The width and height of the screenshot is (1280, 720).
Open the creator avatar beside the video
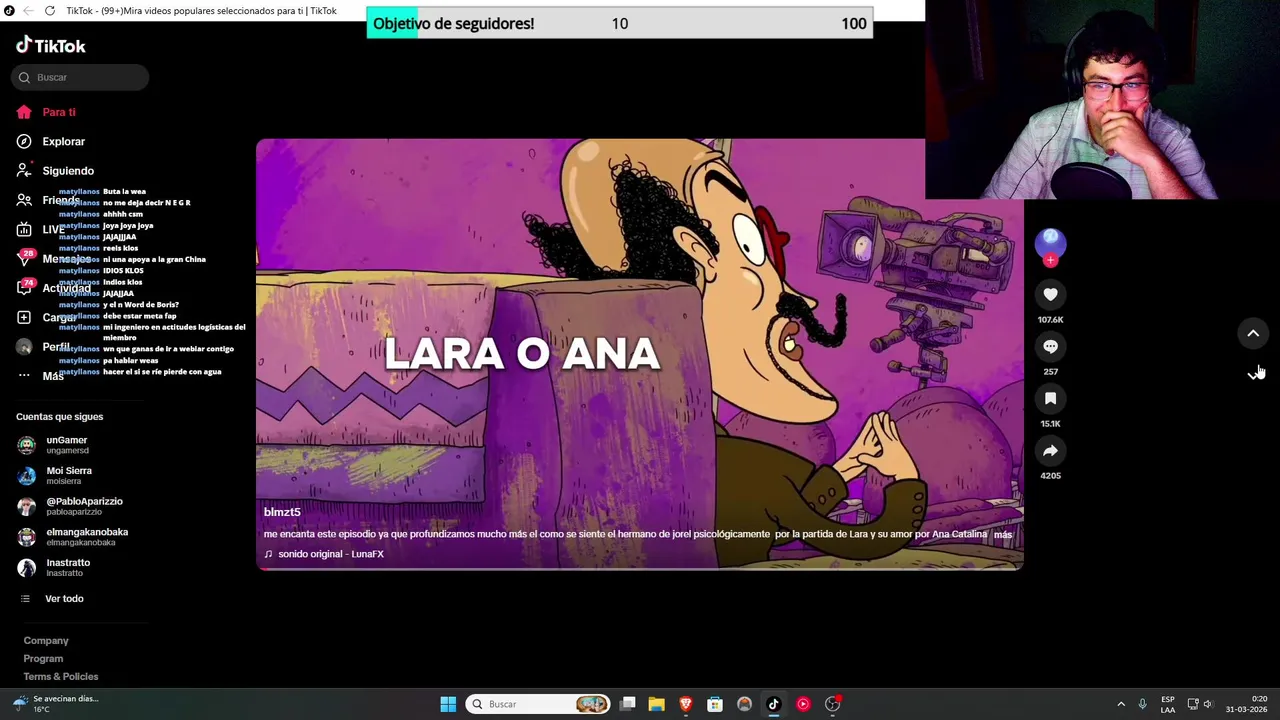1050,241
